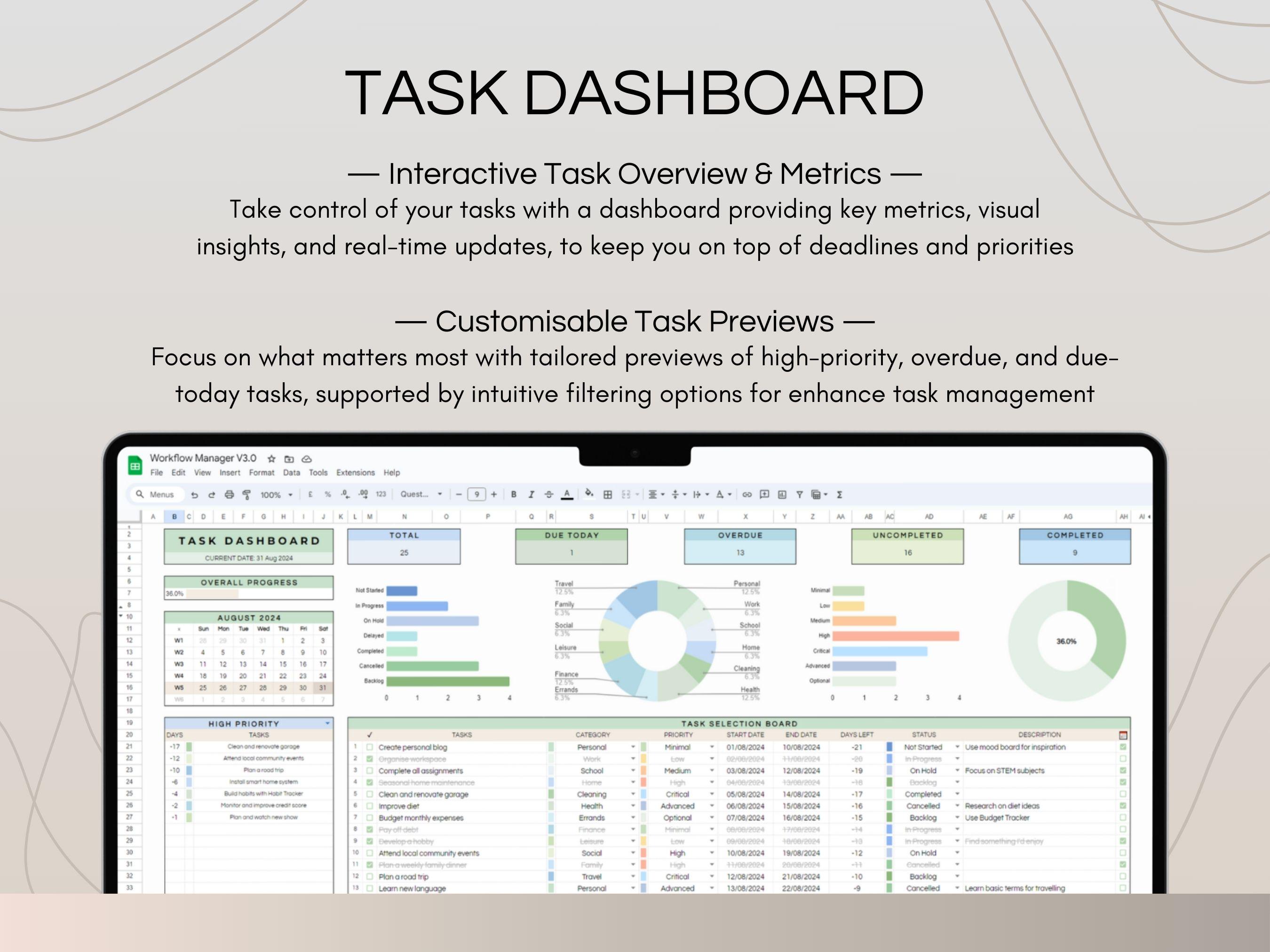Screen dimensions: 1270x952
Task: Apply strikethrough formatting
Action: 549,495
